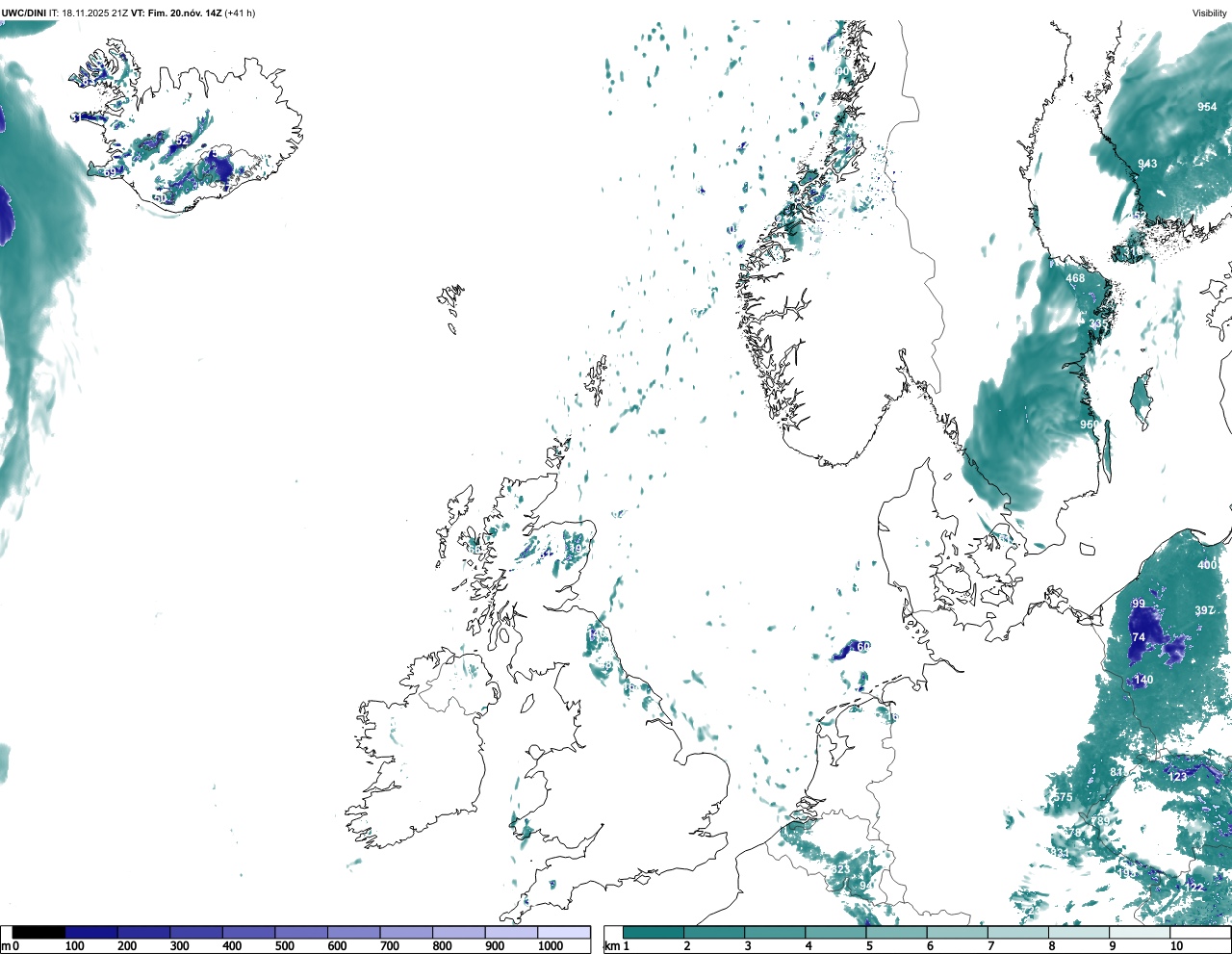Image resolution: width=1232 pixels, height=954 pixels.
Task: Click the 'm' unit label on left legend
Action: coord(6,946)
